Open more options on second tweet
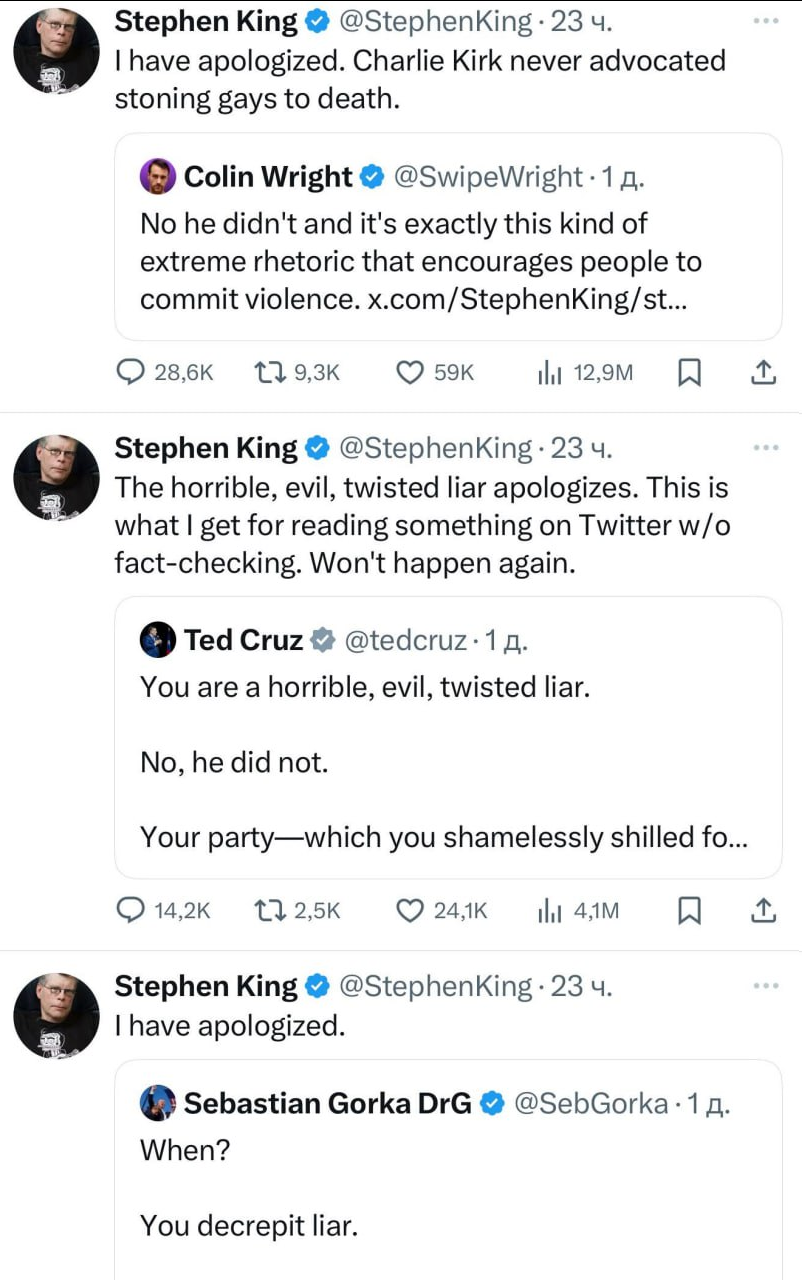802x1280 pixels. pos(765,447)
